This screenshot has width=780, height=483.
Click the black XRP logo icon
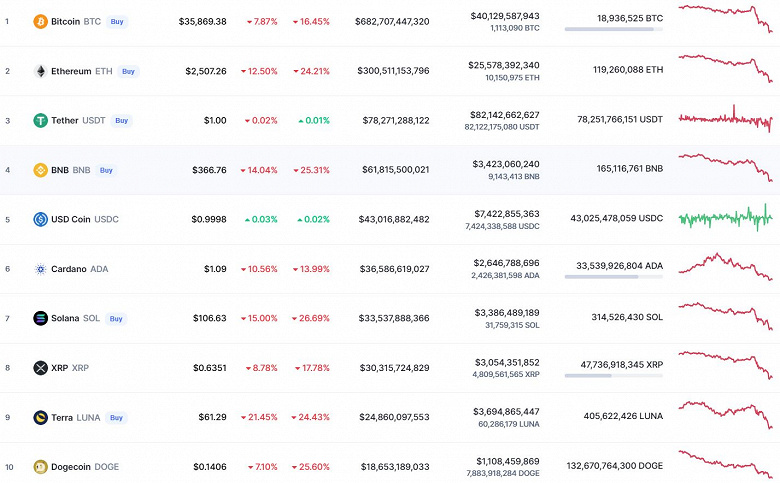pyautogui.click(x=40, y=368)
